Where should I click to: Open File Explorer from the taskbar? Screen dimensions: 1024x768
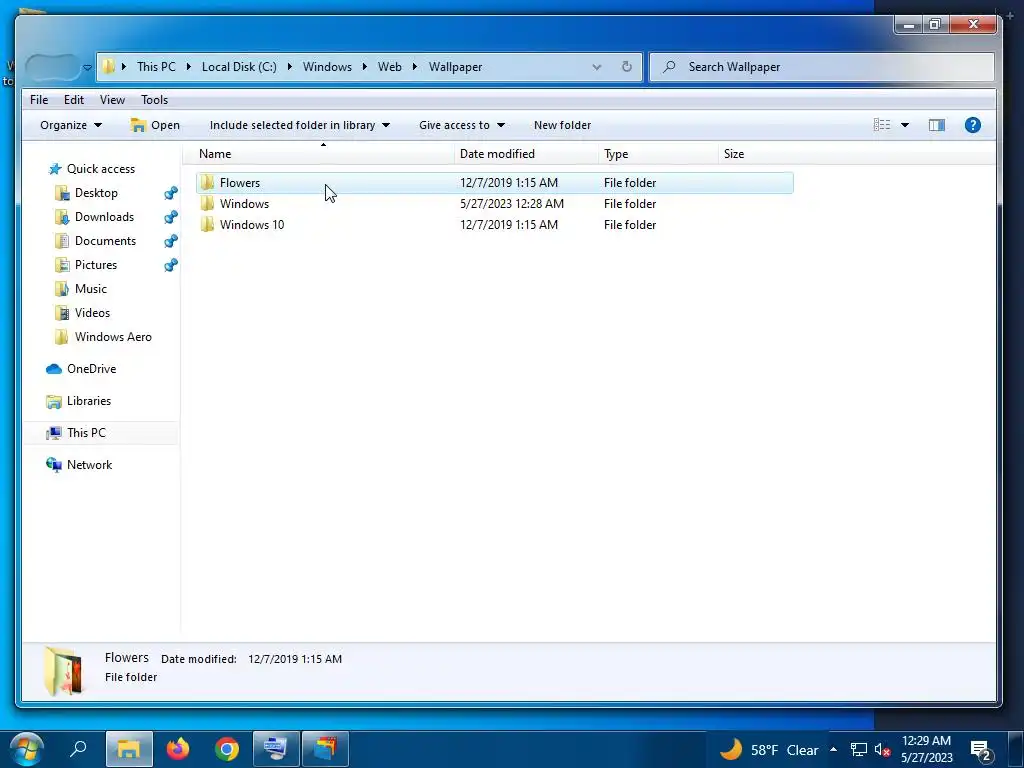[x=129, y=749]
